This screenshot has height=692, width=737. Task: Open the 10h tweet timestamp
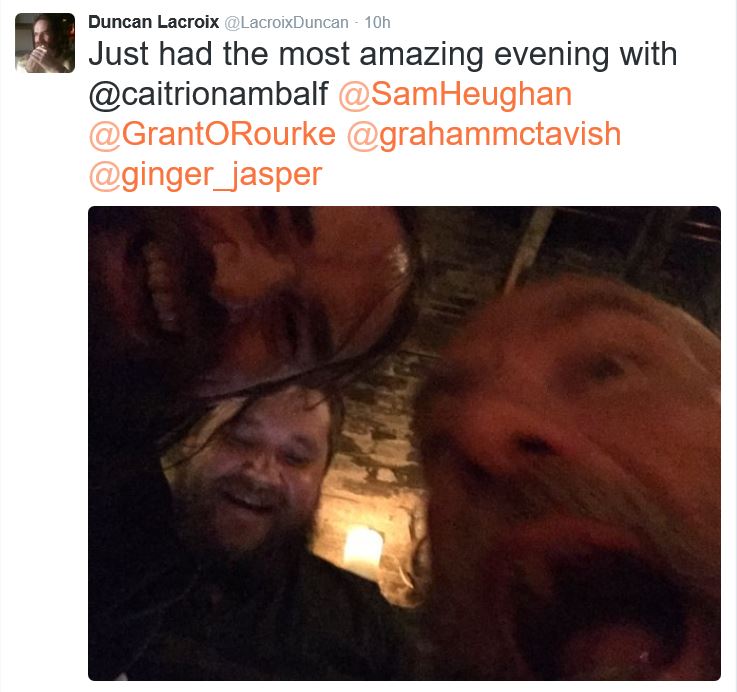[x=377, y=23]
